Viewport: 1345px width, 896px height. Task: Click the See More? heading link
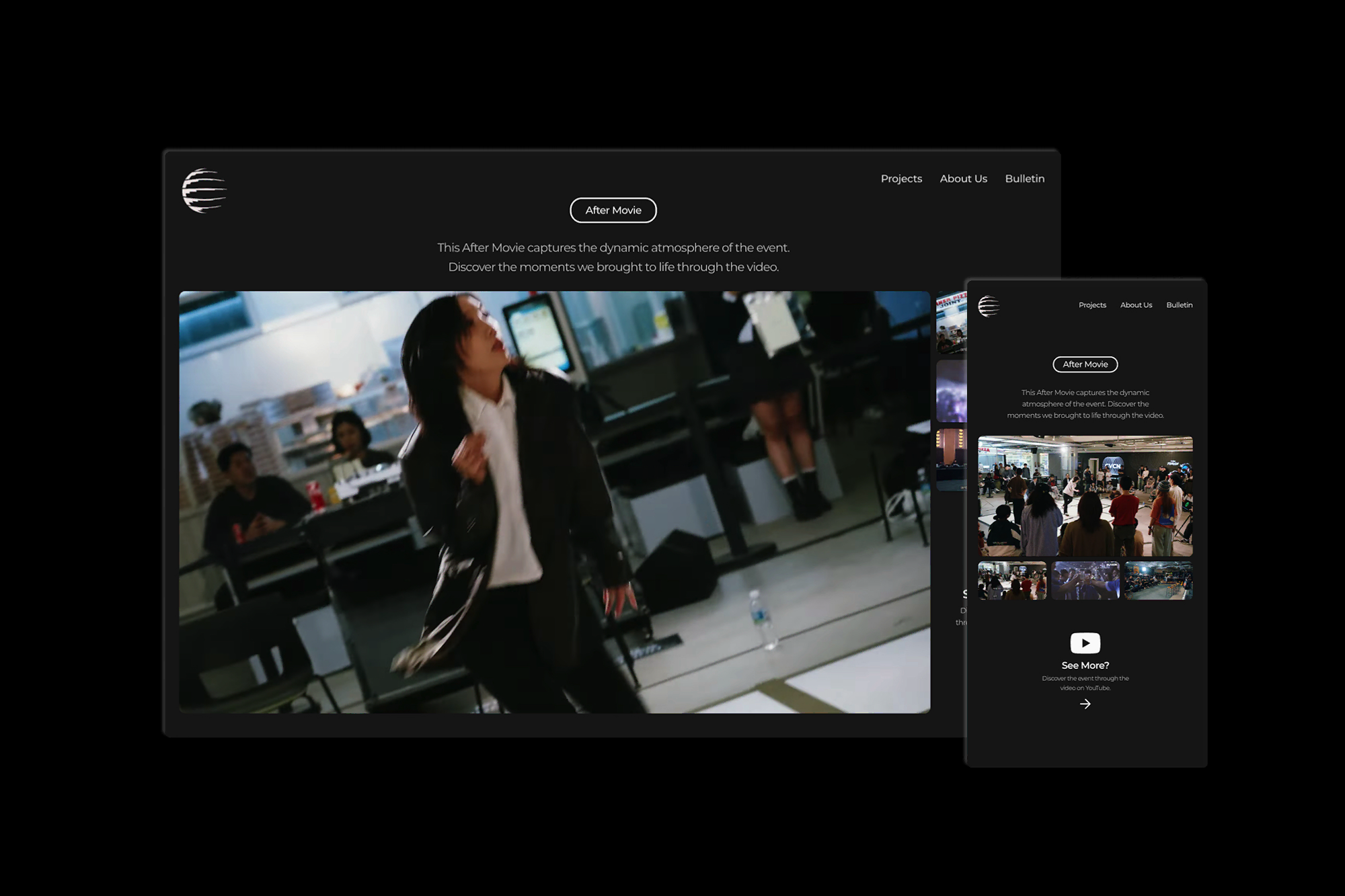[1085, 665]
